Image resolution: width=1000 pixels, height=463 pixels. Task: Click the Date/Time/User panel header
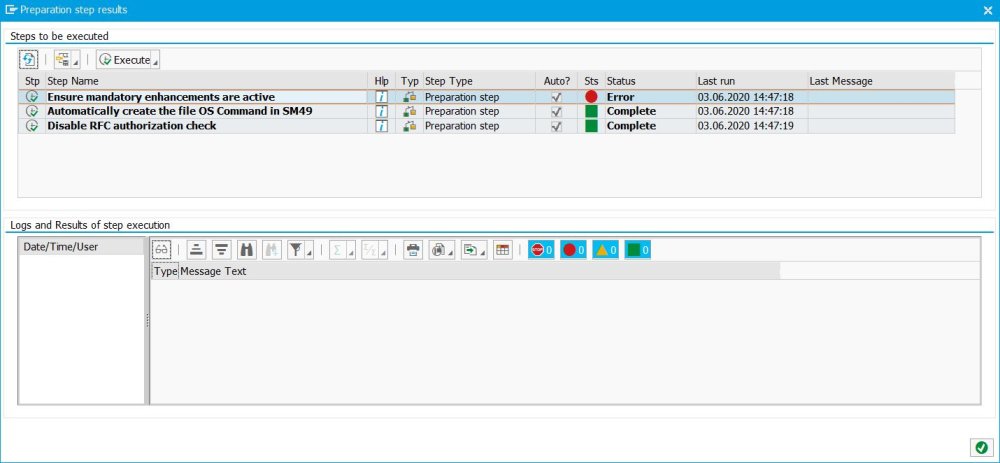82,247
